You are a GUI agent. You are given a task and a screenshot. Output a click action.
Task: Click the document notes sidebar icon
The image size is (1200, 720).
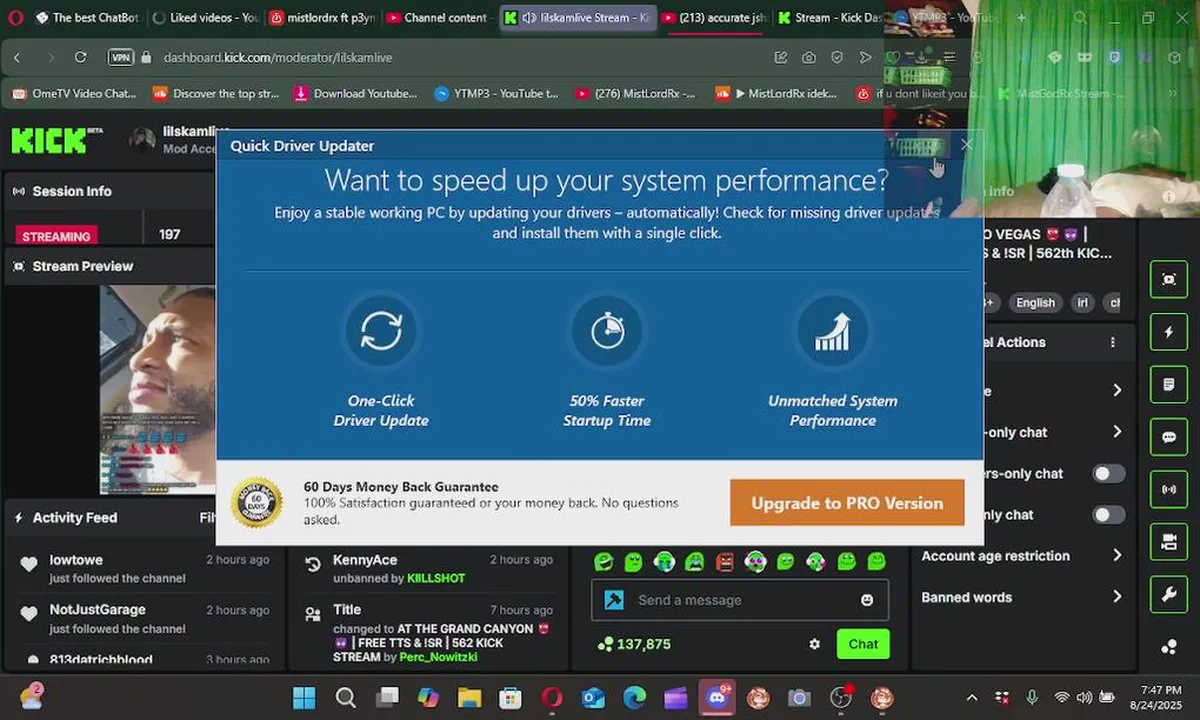click(x=1169, y=385)
